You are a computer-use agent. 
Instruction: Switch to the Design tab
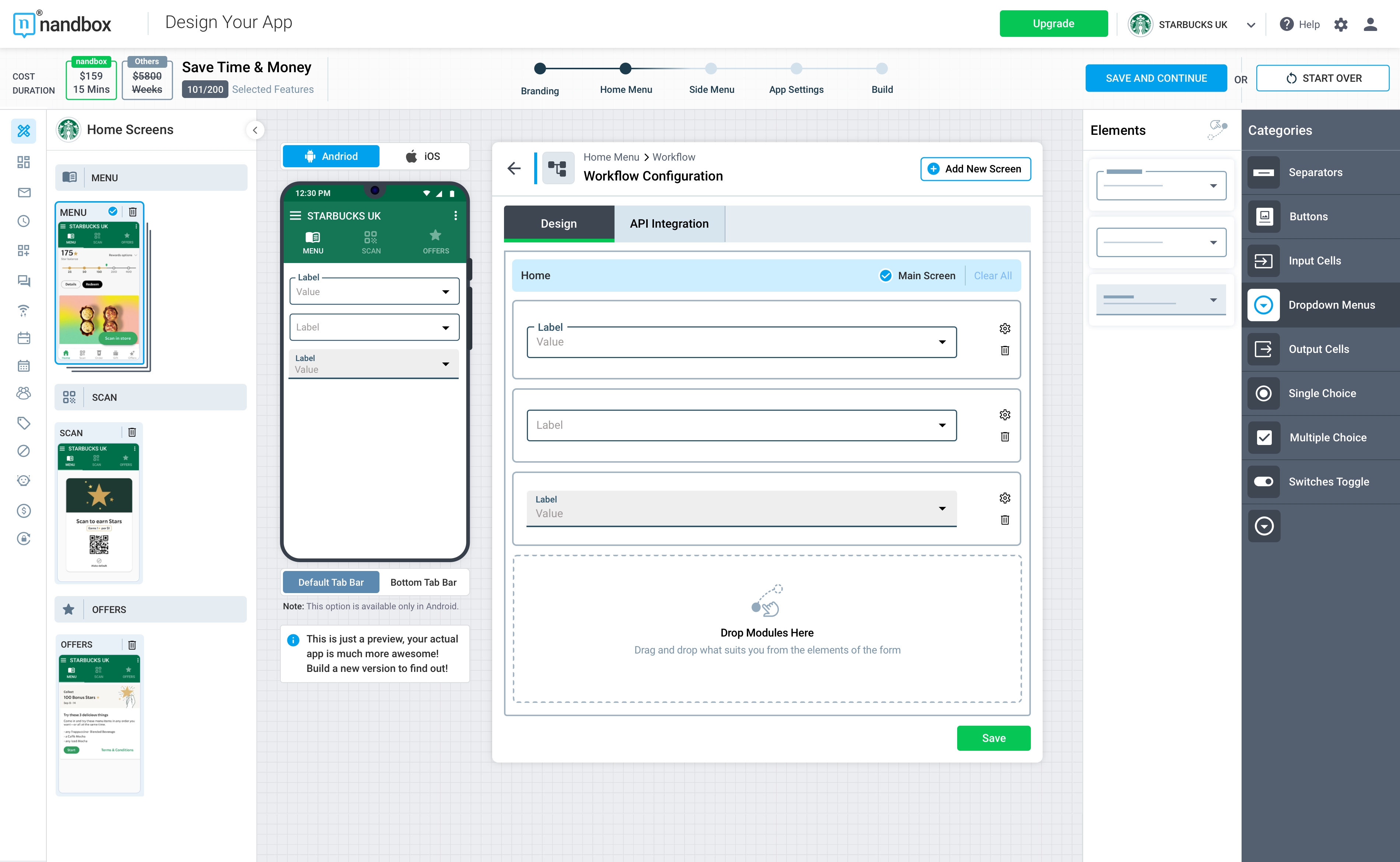click(559, 224)
